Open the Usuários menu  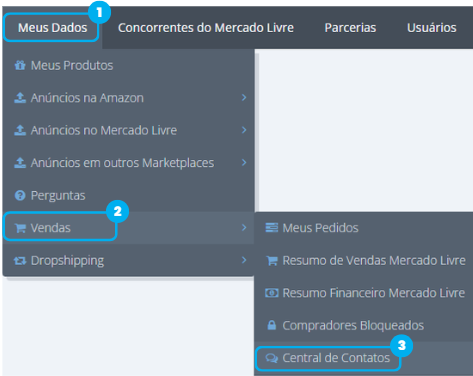432,28
